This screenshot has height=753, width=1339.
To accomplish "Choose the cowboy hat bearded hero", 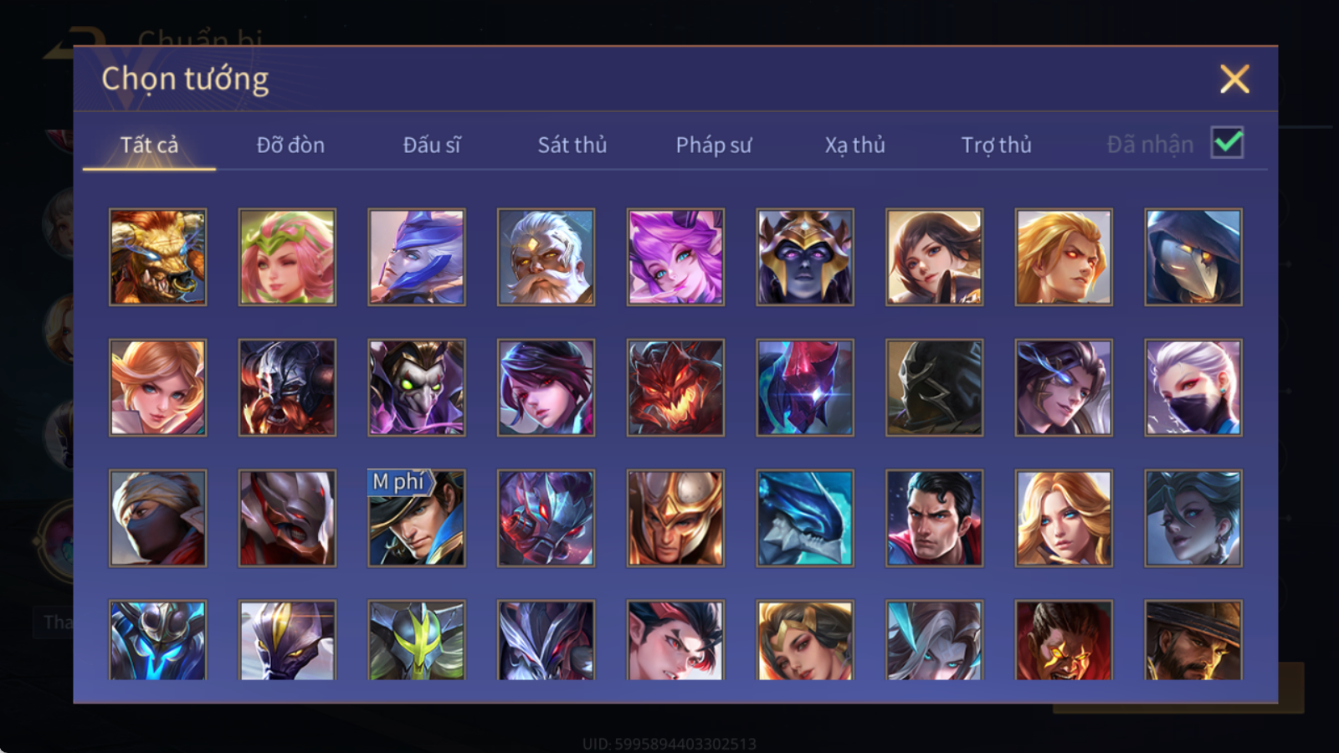I will click(x=1194, y=640).
